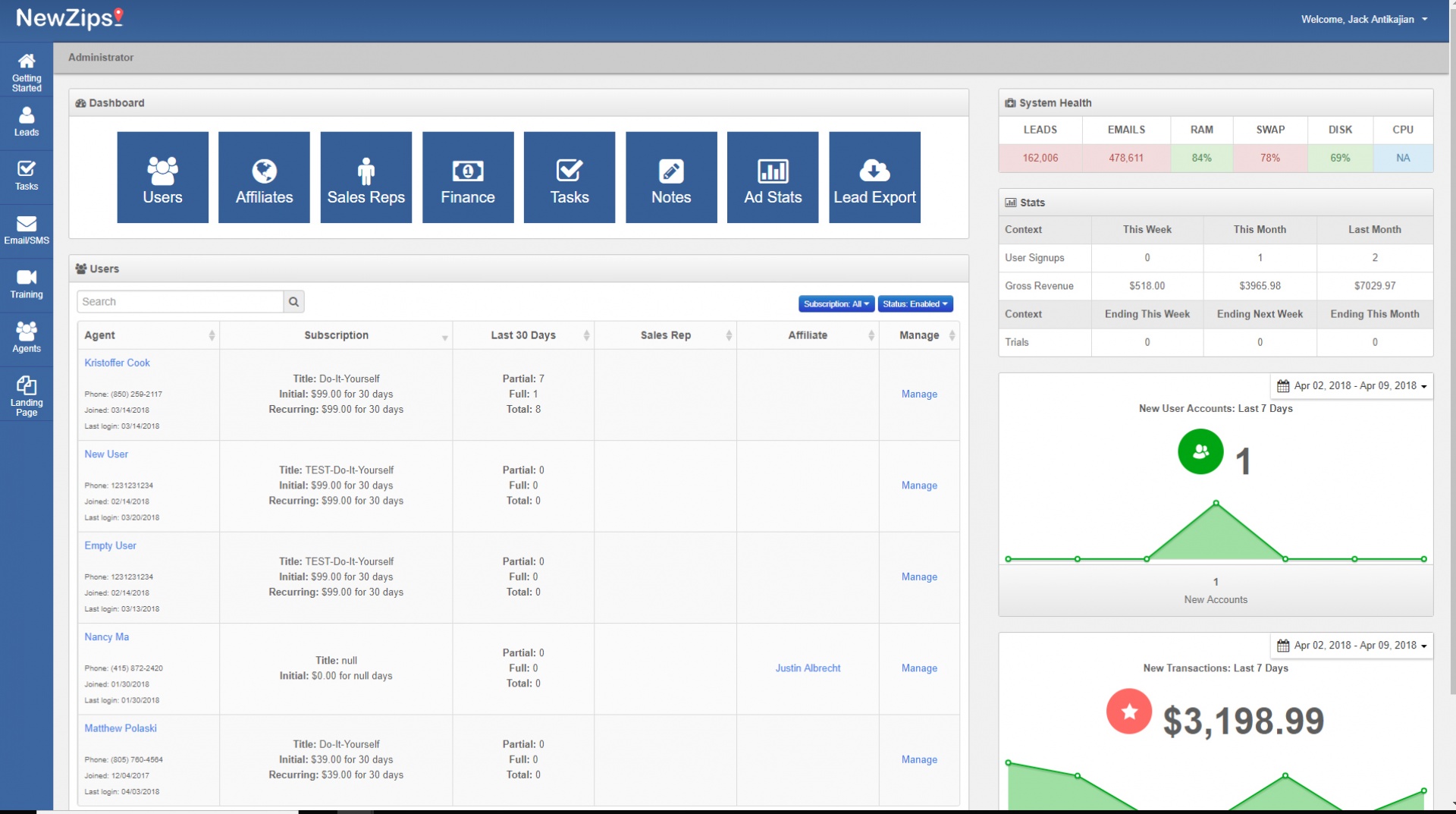Sort the table by Affiliate column
Screen dimensions: 1456x814
pos(808,335)
